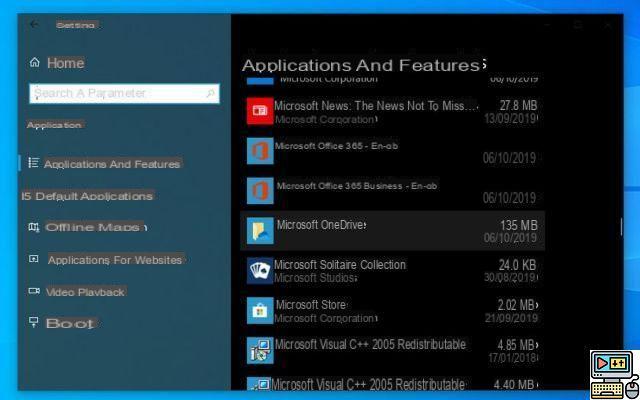Click the Office 365 Business app icon
The image size is (640, 400).
(260, 191)
